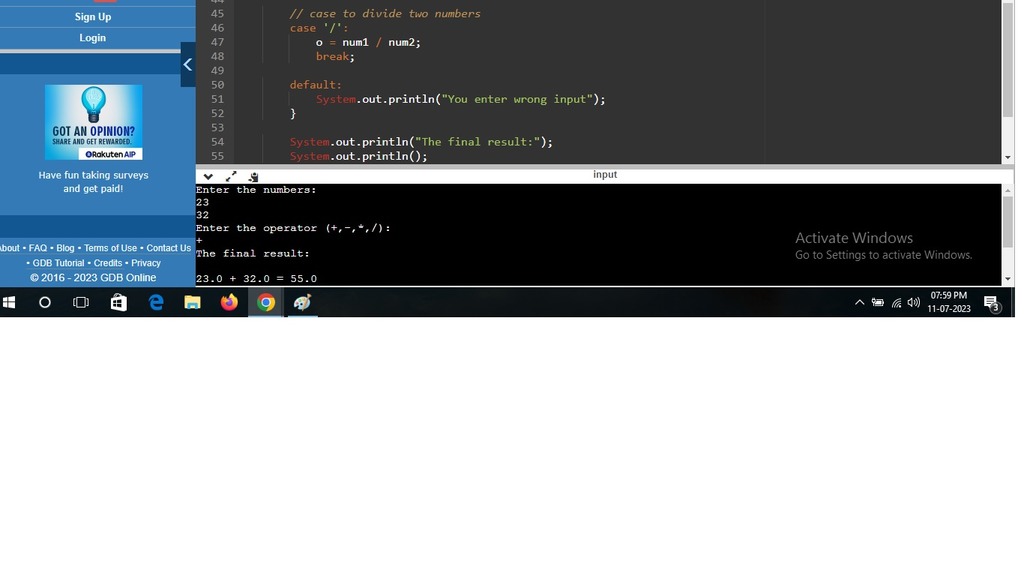Open the GDB Tutorial link

58,263
